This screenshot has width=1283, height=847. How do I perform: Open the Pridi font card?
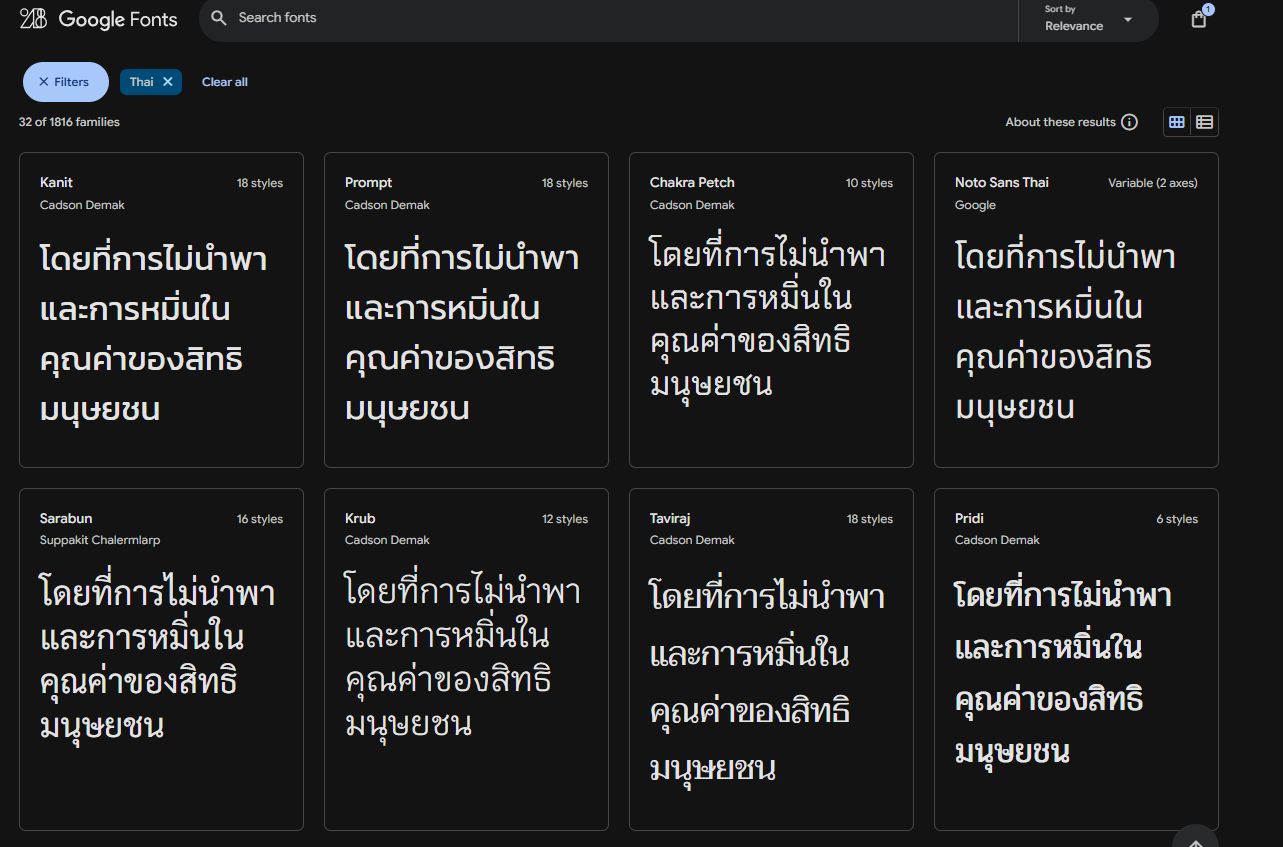pos(1075,658)
